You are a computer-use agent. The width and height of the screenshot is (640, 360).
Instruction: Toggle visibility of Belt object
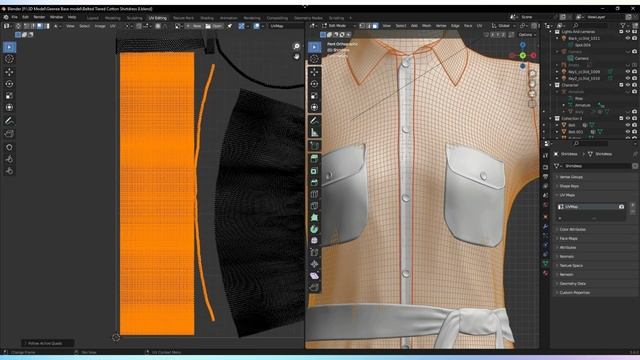click(x=628, y=125)
